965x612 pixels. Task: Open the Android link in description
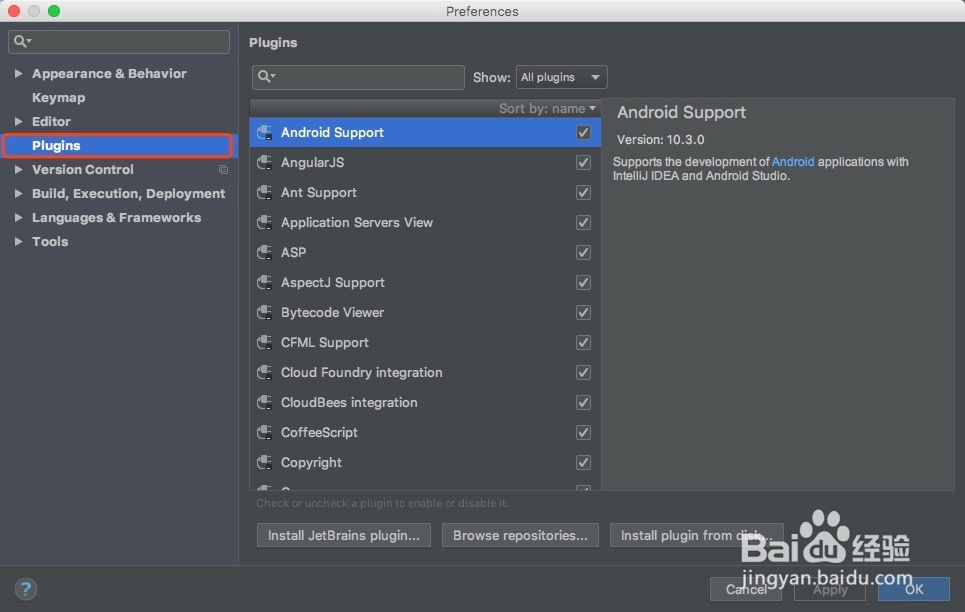click(x=793, y=161)
